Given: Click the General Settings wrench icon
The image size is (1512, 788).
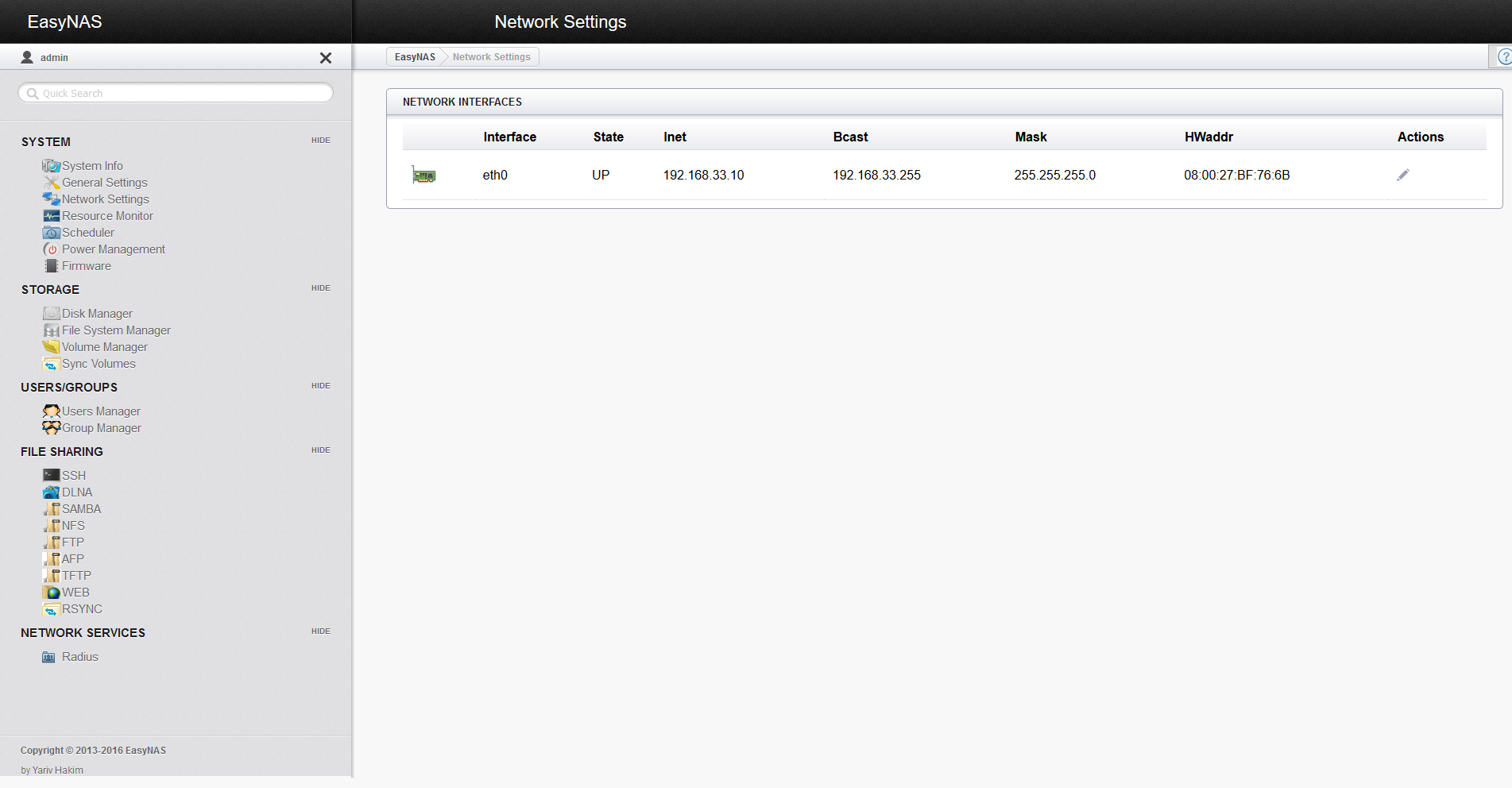Looking at the screenshot, I should [x=52, y=183].
